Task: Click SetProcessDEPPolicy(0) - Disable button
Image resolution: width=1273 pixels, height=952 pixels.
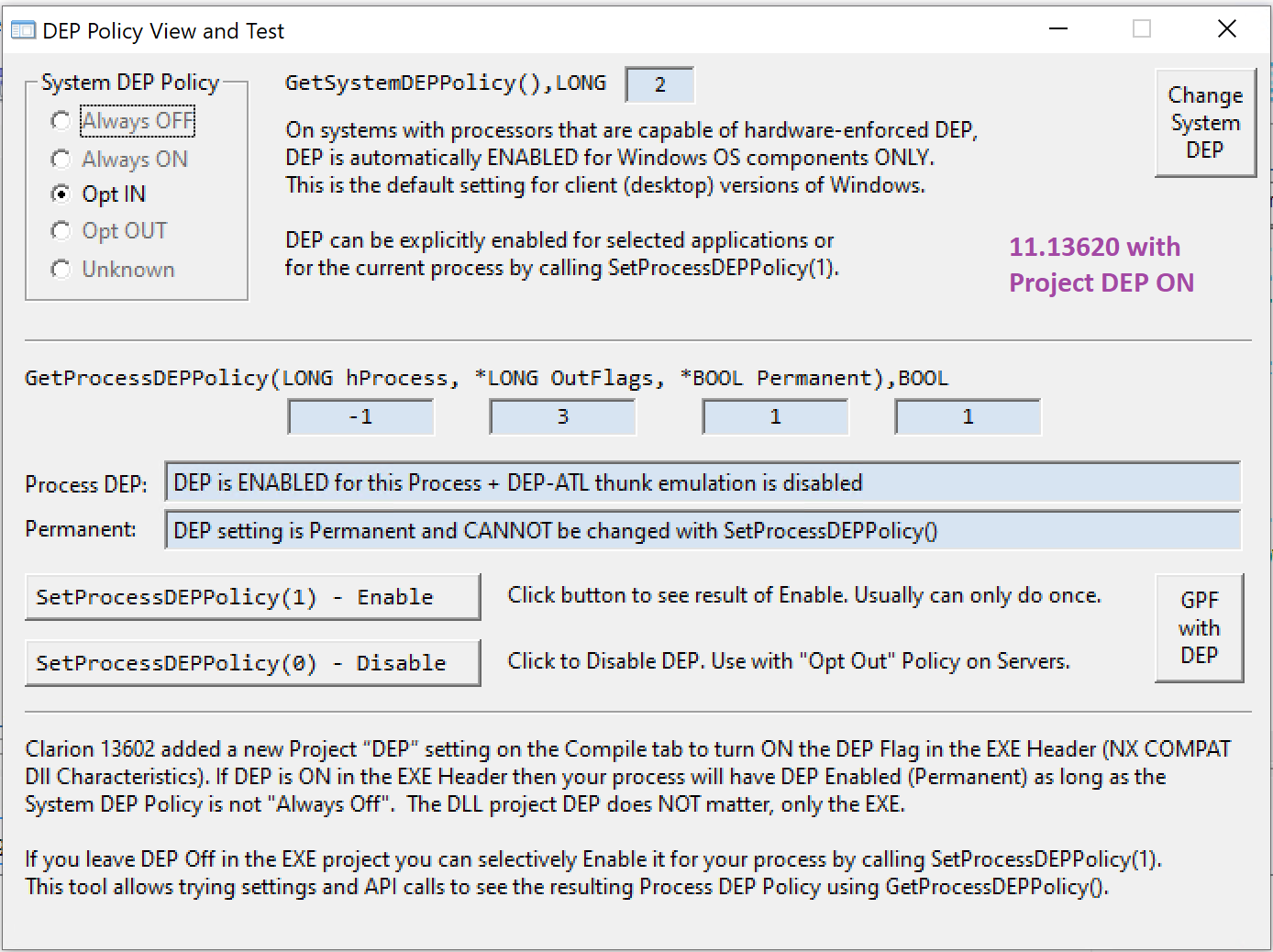Action: [252, 663]
